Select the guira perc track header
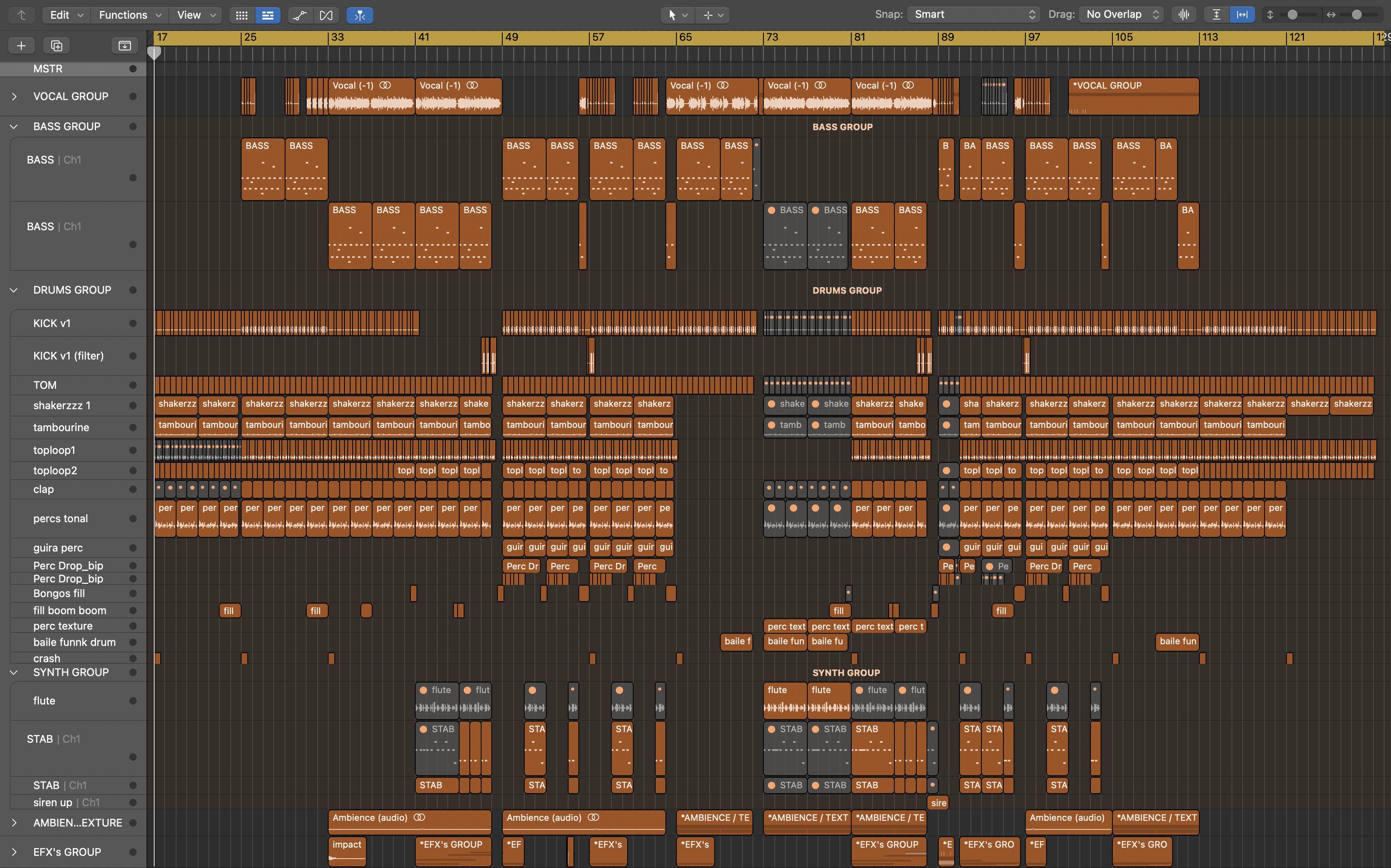 click(78, 547)
